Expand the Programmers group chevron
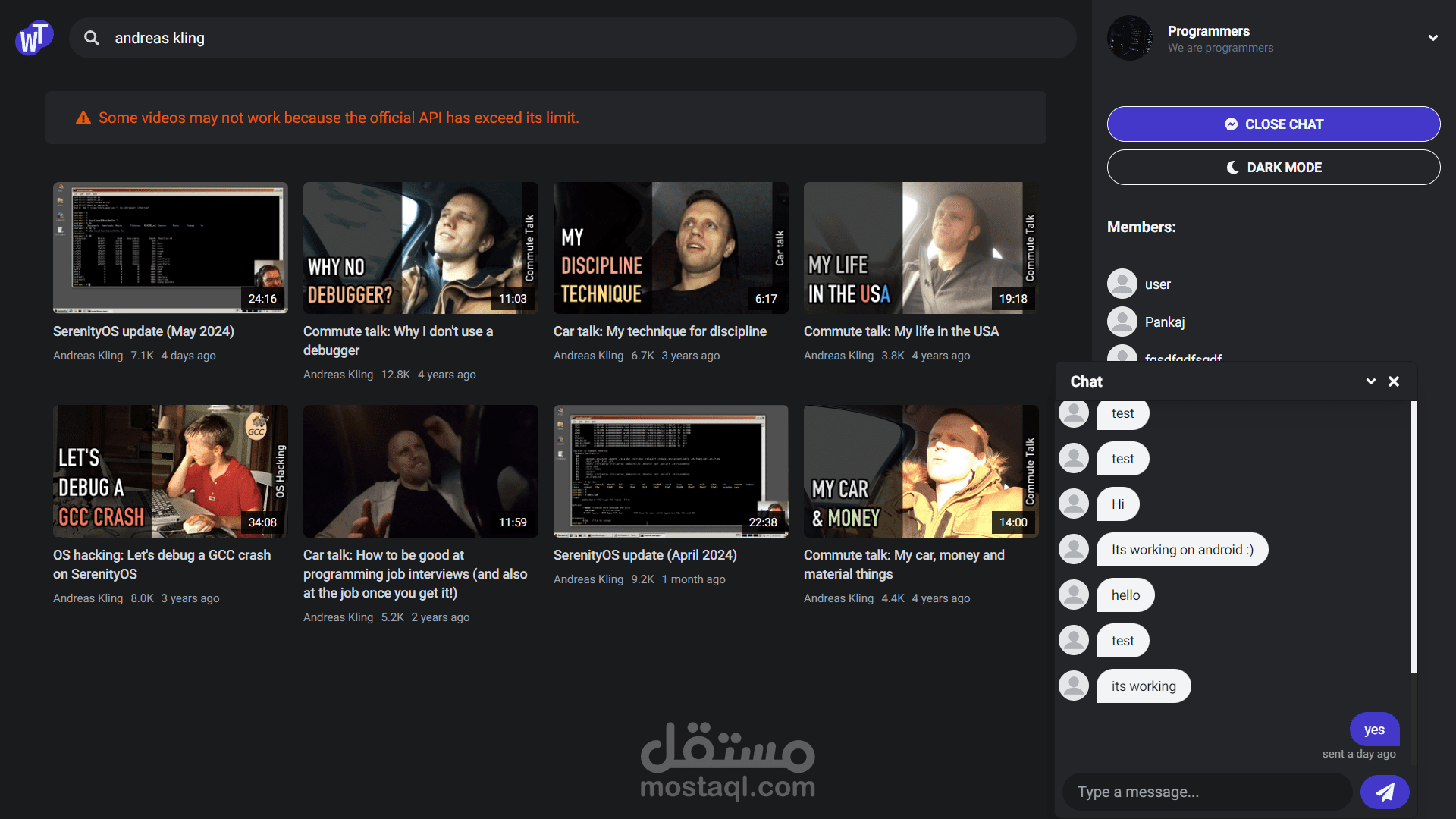 tap(1433, 37)
